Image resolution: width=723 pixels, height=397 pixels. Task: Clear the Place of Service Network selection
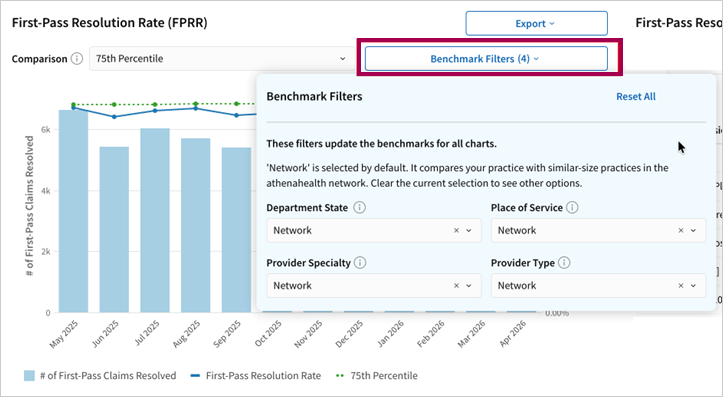(681, 231)
